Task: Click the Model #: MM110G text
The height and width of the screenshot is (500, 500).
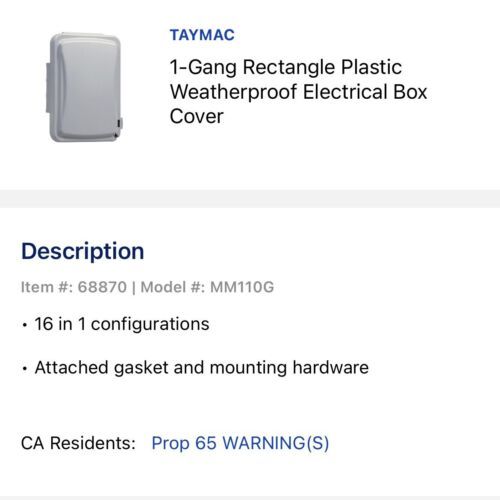Action: [x=207, y=287]
